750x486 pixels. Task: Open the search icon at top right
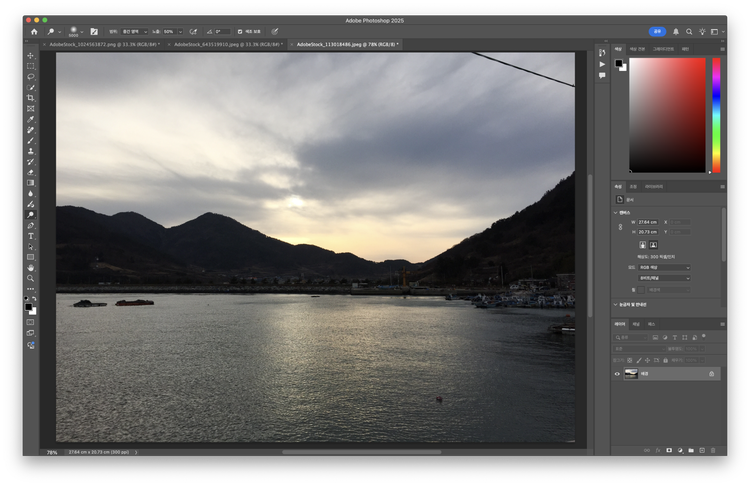pyautogui.click(x=689, y=32)
